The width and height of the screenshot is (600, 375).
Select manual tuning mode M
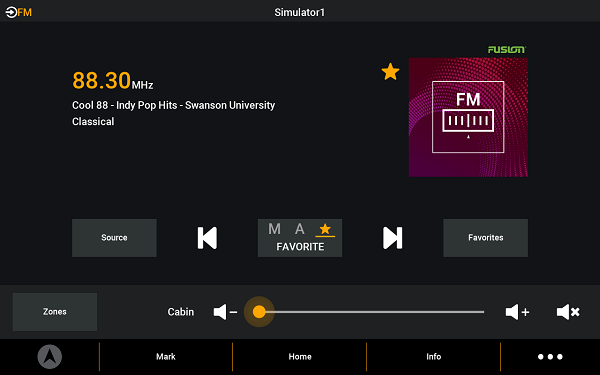point(274,229)
